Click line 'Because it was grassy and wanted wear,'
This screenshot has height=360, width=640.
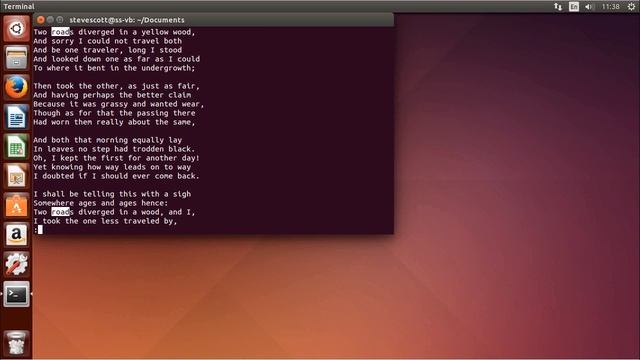(119, 104)
